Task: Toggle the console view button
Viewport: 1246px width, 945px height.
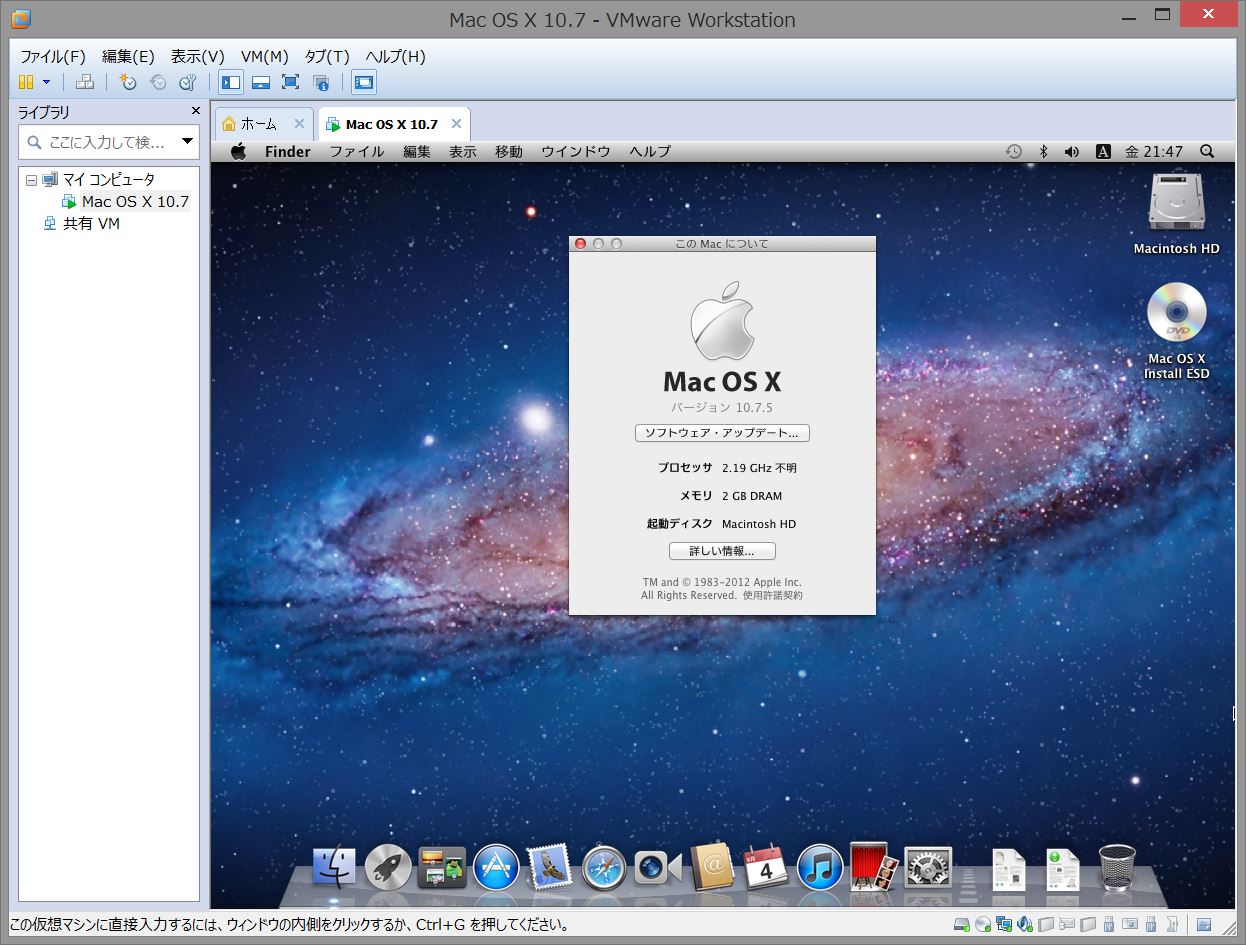Action: (363, 82)
